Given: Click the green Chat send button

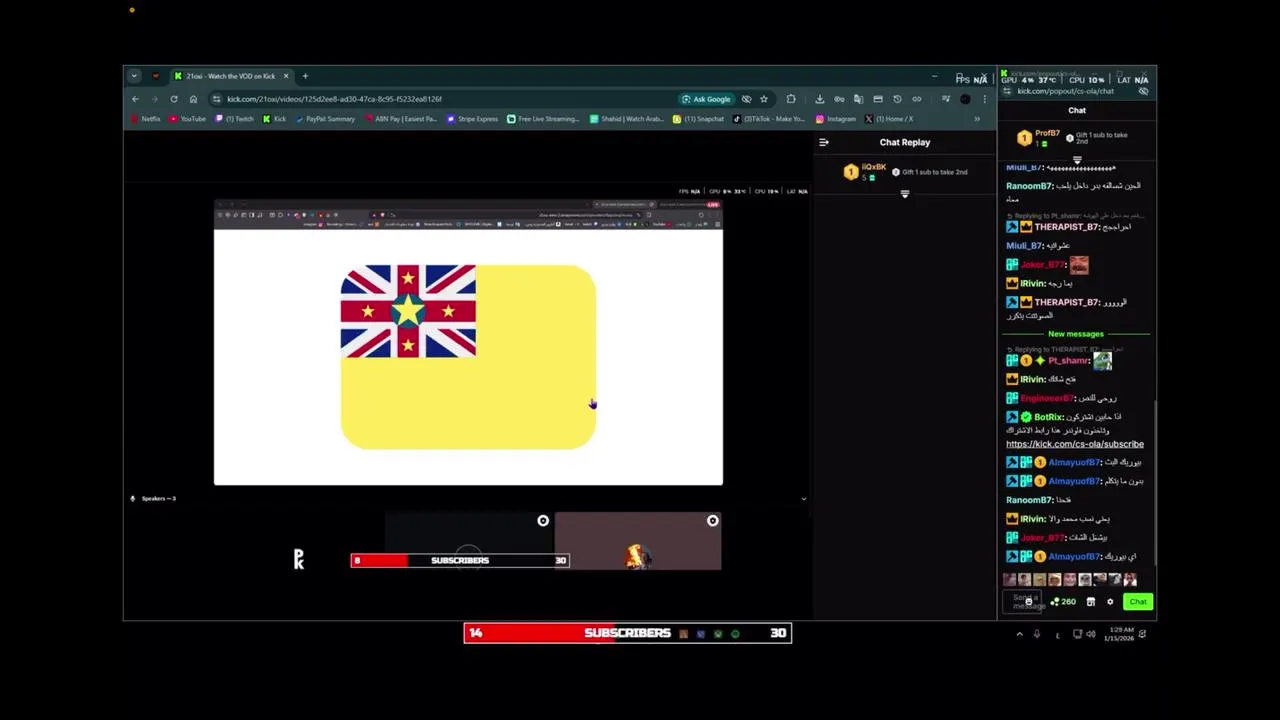Looking at the screenshot, I should click(1138, 602).
